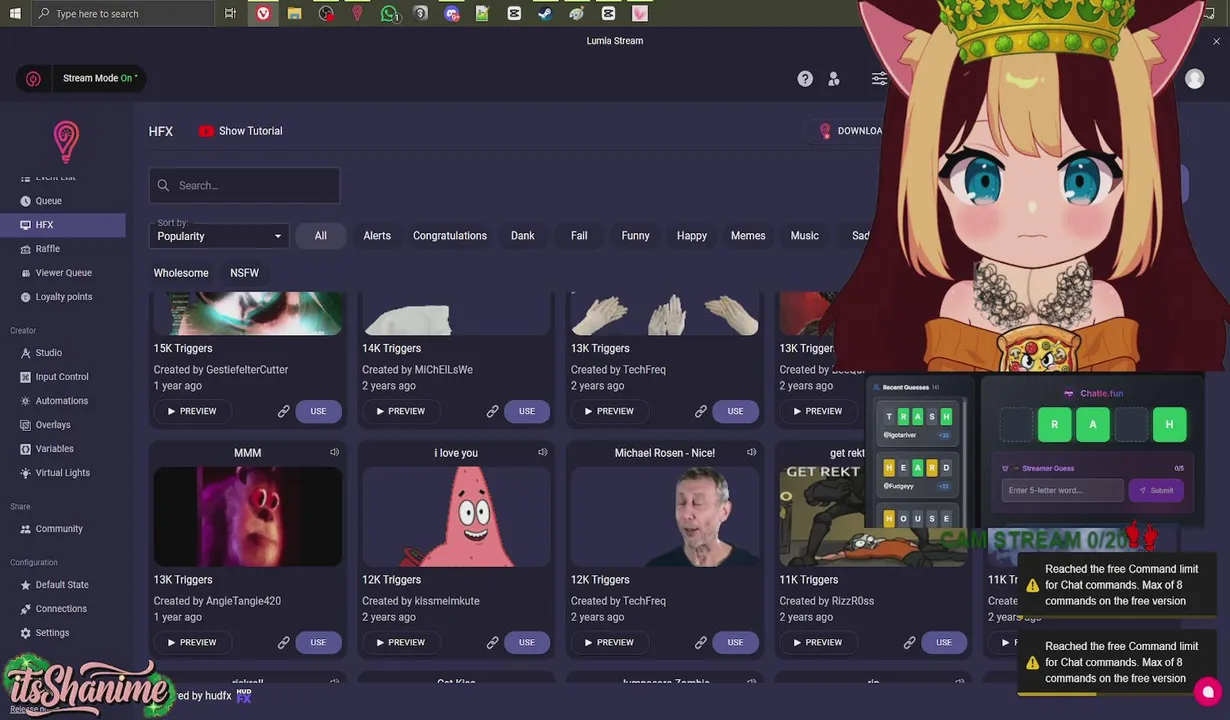
Task: Click the Patrick i love you thumbnail
Action: 456,516
